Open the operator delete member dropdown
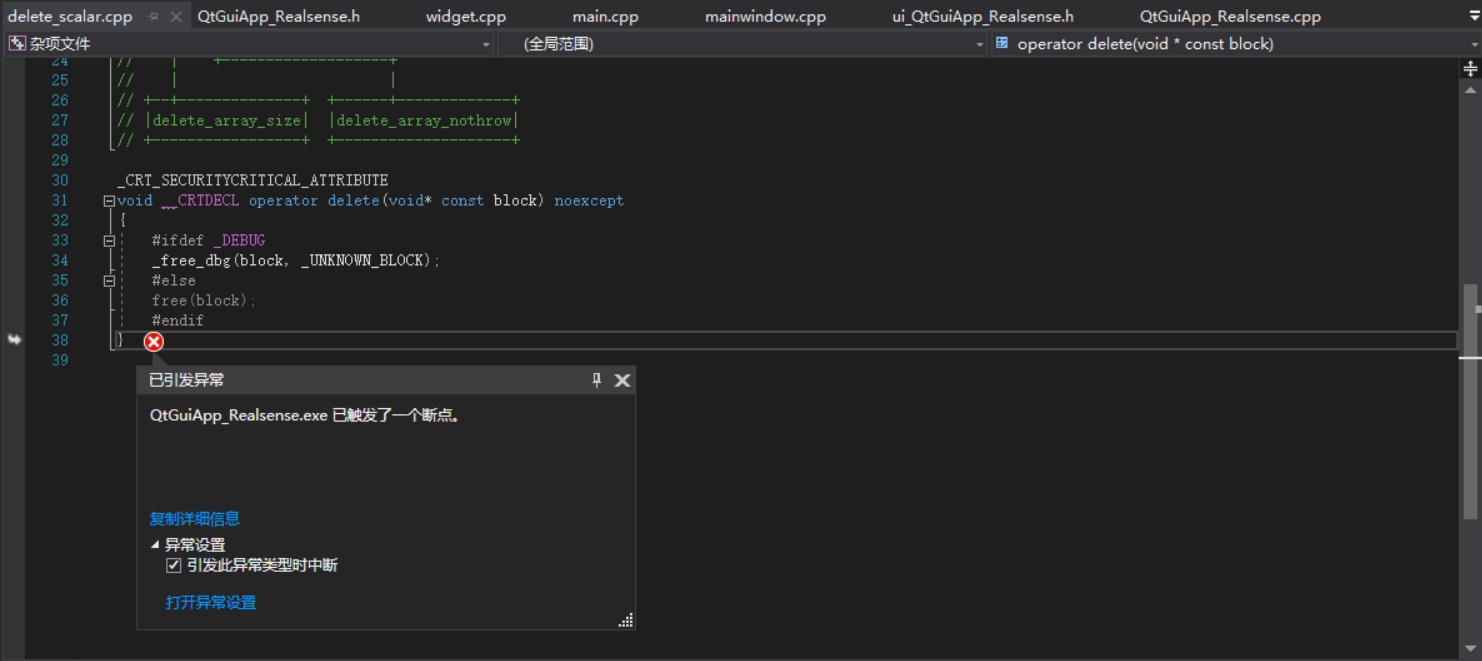1482x661 pixels. click(1474, 43)
